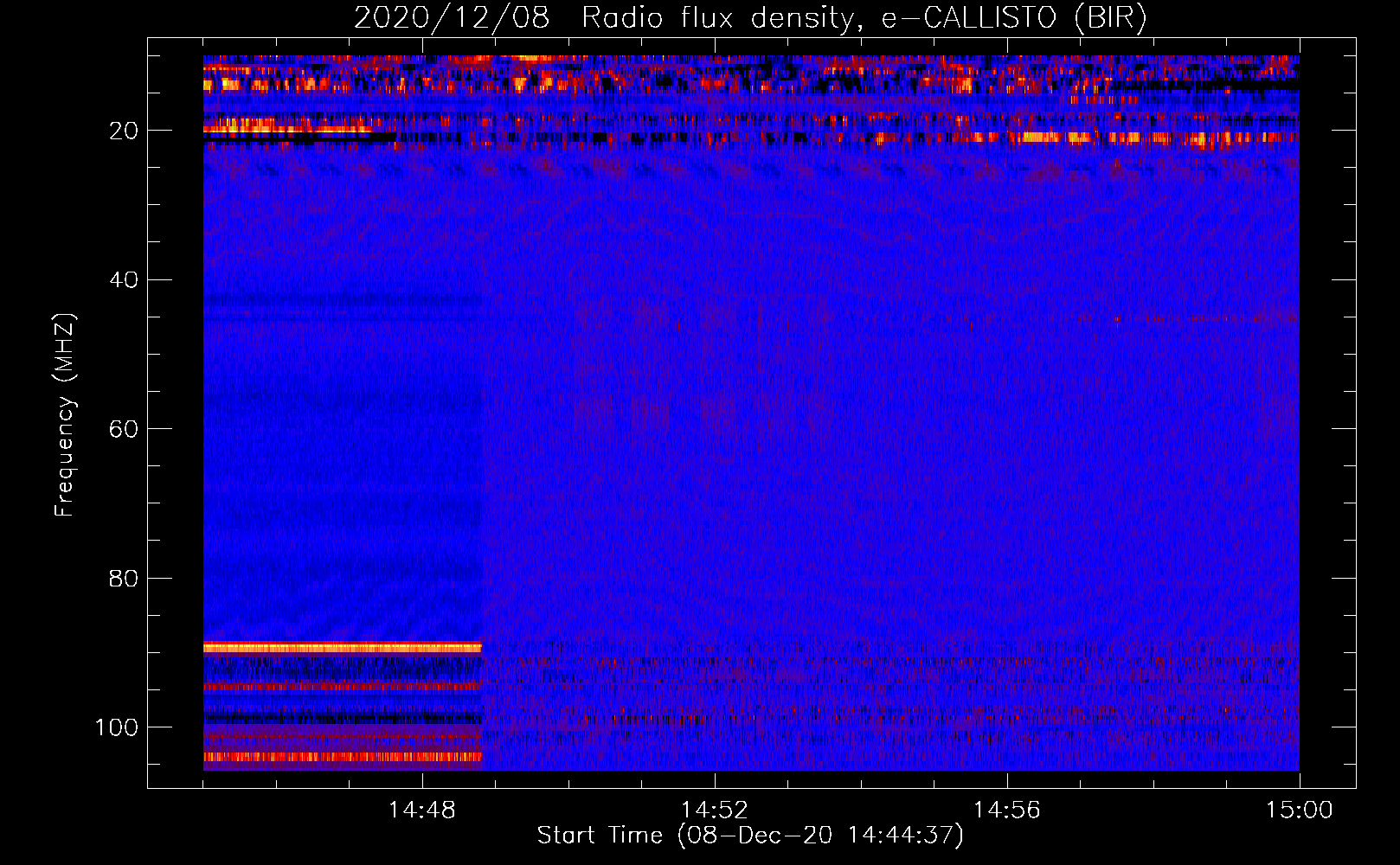
Task: Click the '40' frequency tick label
Action: pyautogui.click(x=125, y=280)
